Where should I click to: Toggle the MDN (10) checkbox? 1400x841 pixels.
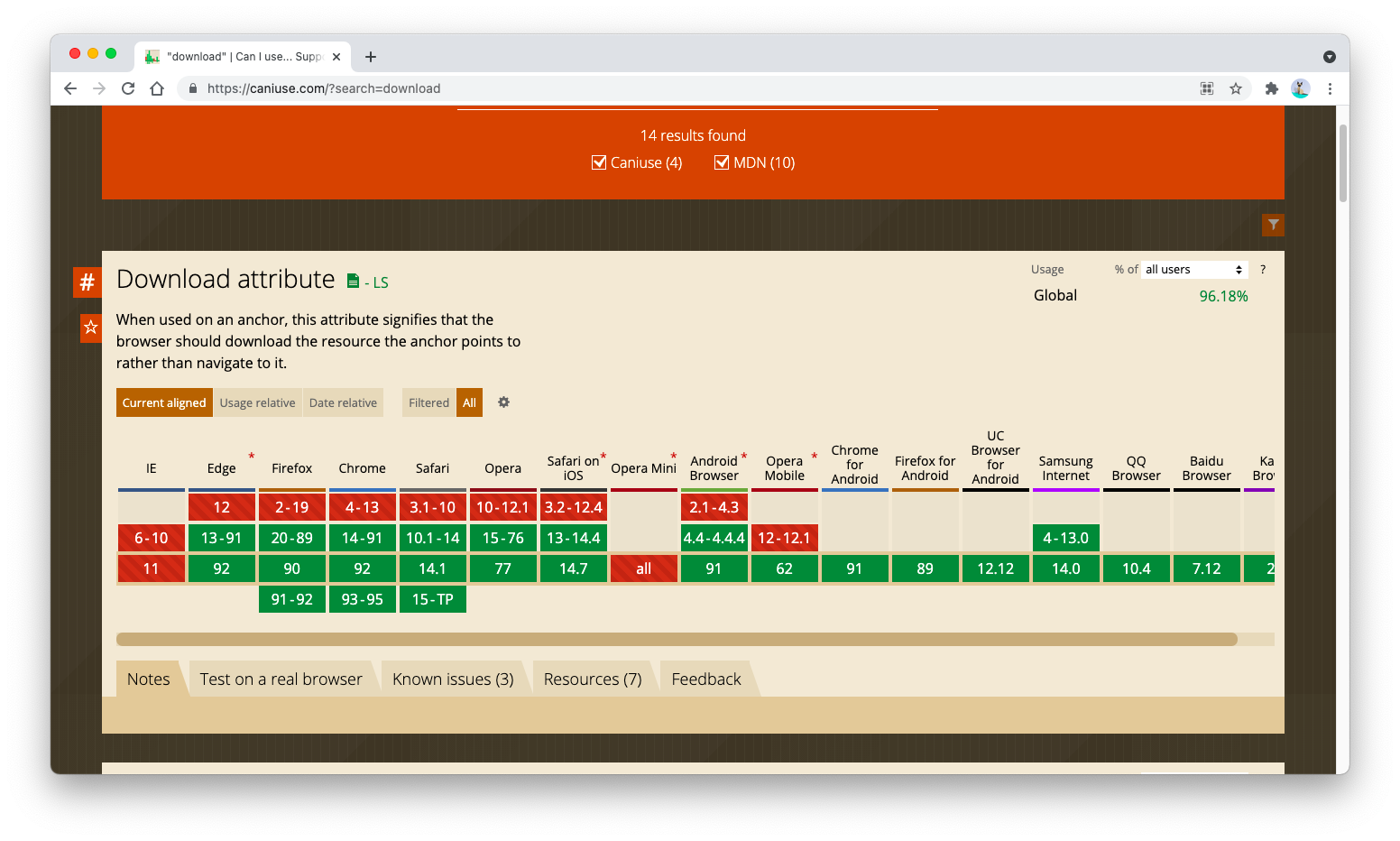722,162
